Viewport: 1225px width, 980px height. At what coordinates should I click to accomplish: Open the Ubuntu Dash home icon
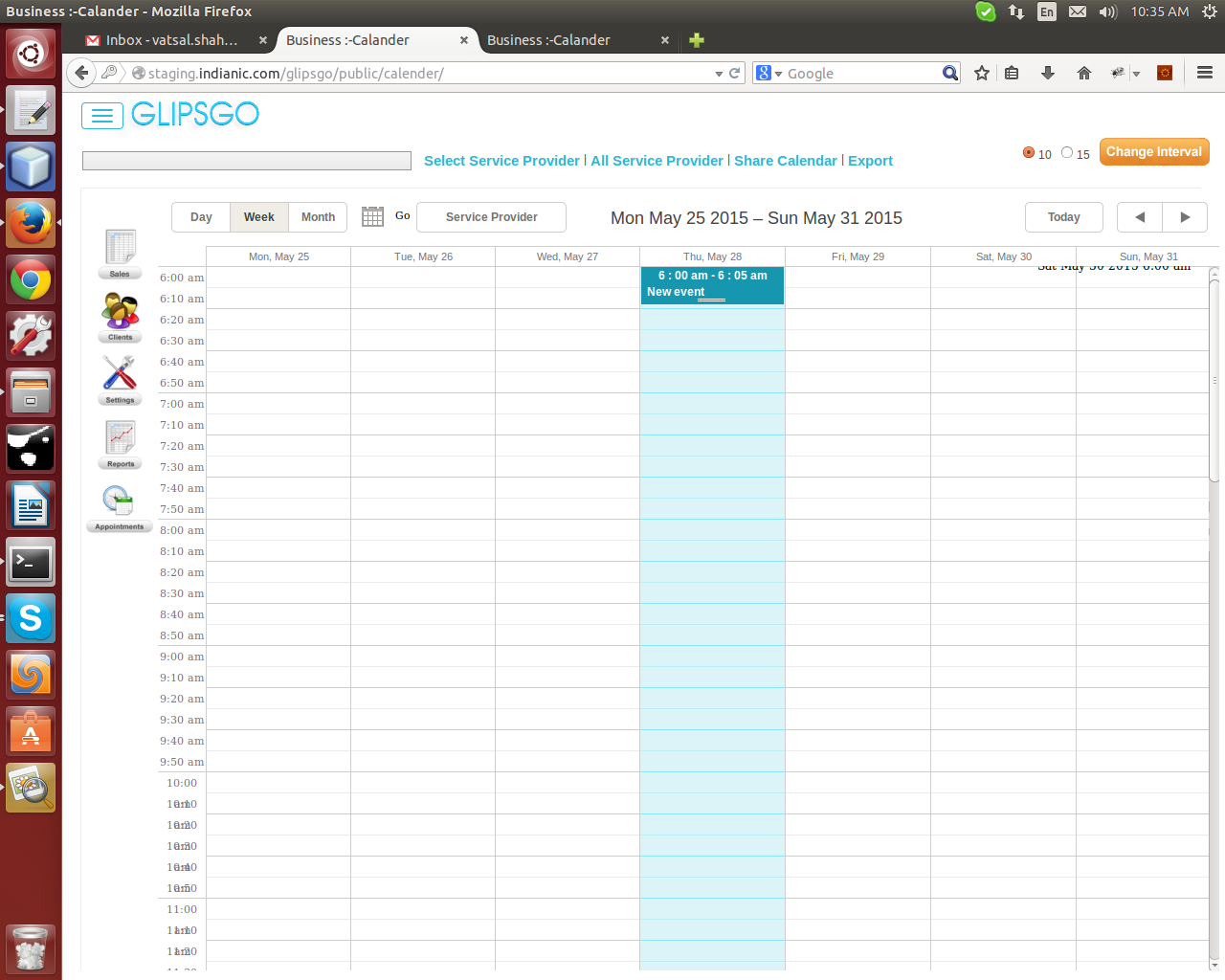coord(31,54)
